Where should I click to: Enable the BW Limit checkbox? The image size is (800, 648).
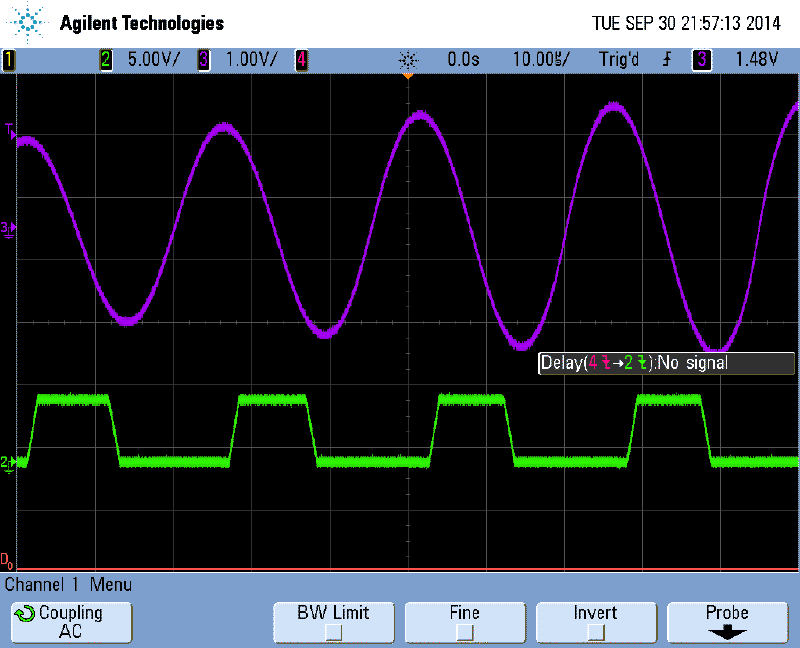click(x=333, y=631)
